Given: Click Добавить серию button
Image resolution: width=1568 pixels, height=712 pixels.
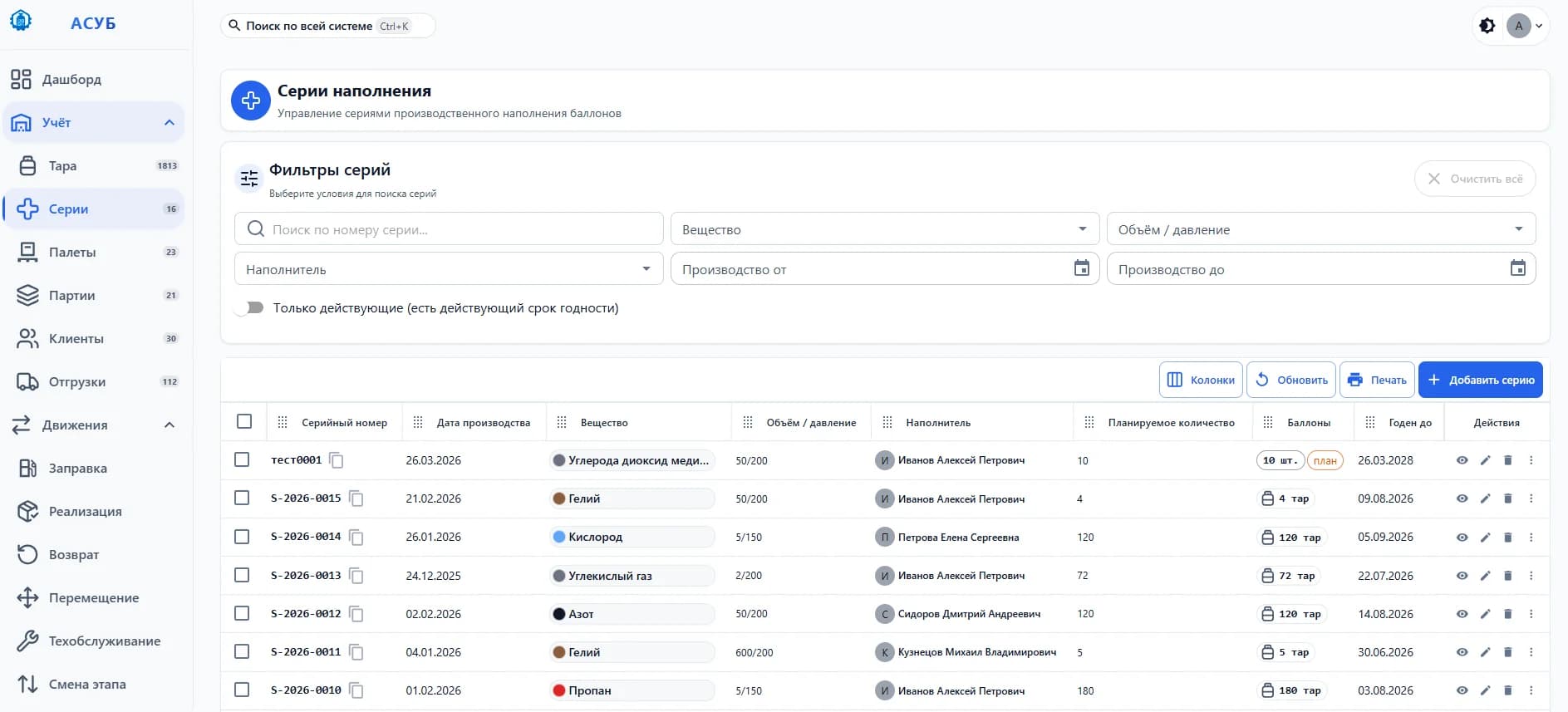Looking at the screenshot, I should [1481, 380].
